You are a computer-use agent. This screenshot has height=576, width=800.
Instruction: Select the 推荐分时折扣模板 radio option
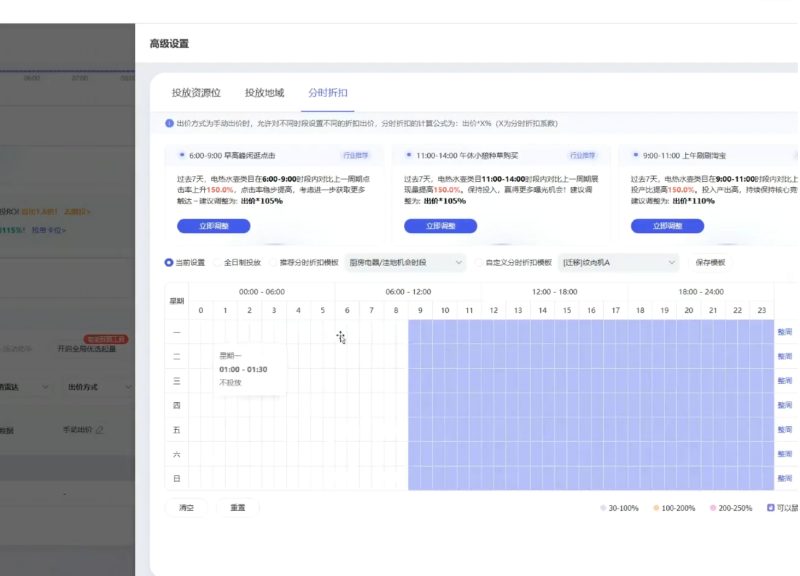click(x=273, y=263)
